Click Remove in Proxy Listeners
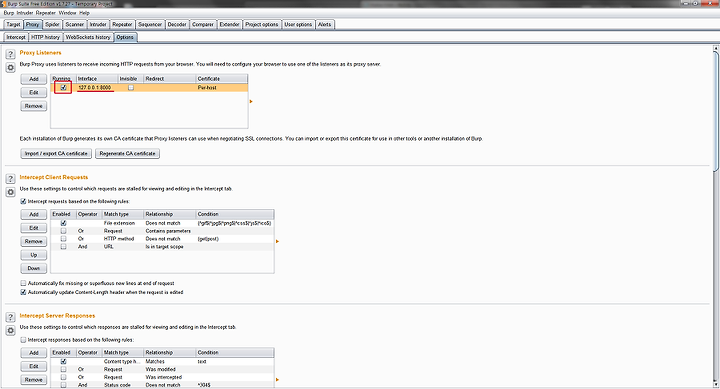 tap(34, 106)
